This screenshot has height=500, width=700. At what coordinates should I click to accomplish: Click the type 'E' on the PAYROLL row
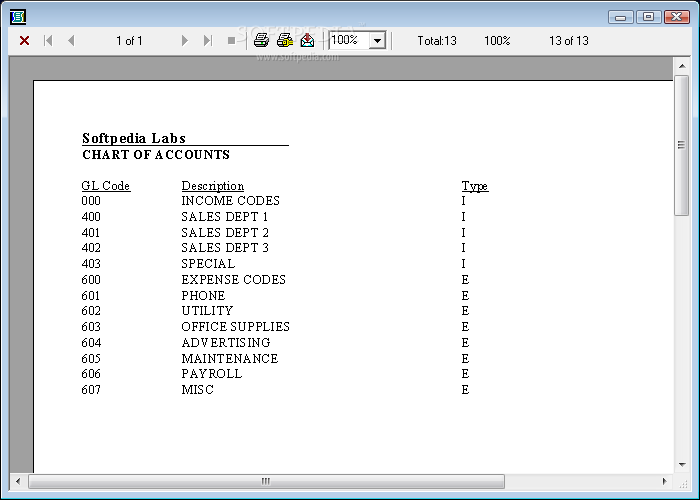point(465,374)
